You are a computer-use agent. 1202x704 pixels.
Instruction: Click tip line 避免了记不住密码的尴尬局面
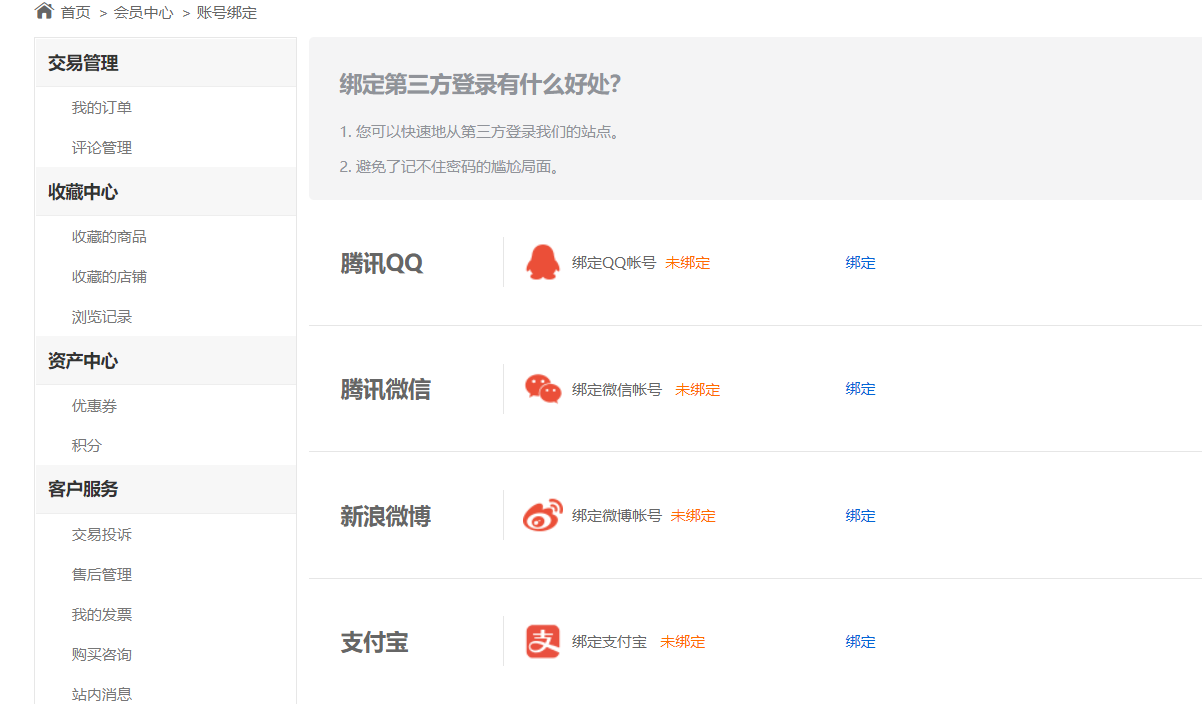click(450, 167)
